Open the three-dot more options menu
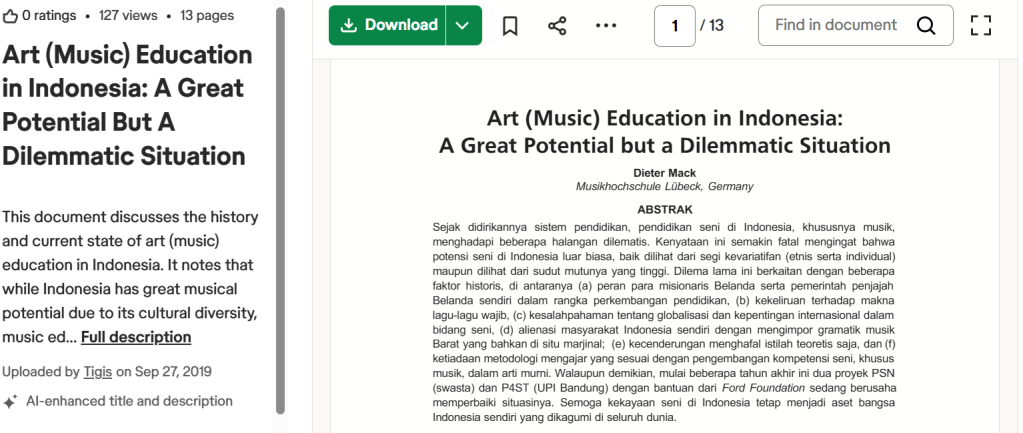The width and height of the screenshot is (1023, 433). coord(606,25)
